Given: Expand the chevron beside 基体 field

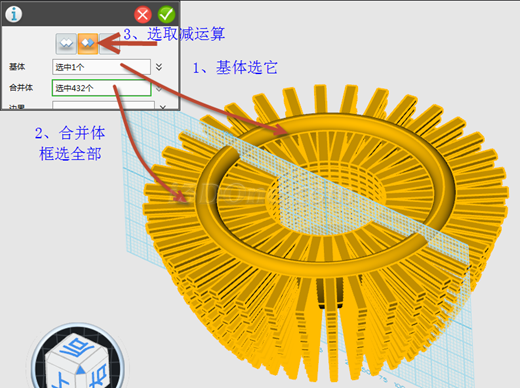Looking at the screenshot, I should [x=159, y=67].
